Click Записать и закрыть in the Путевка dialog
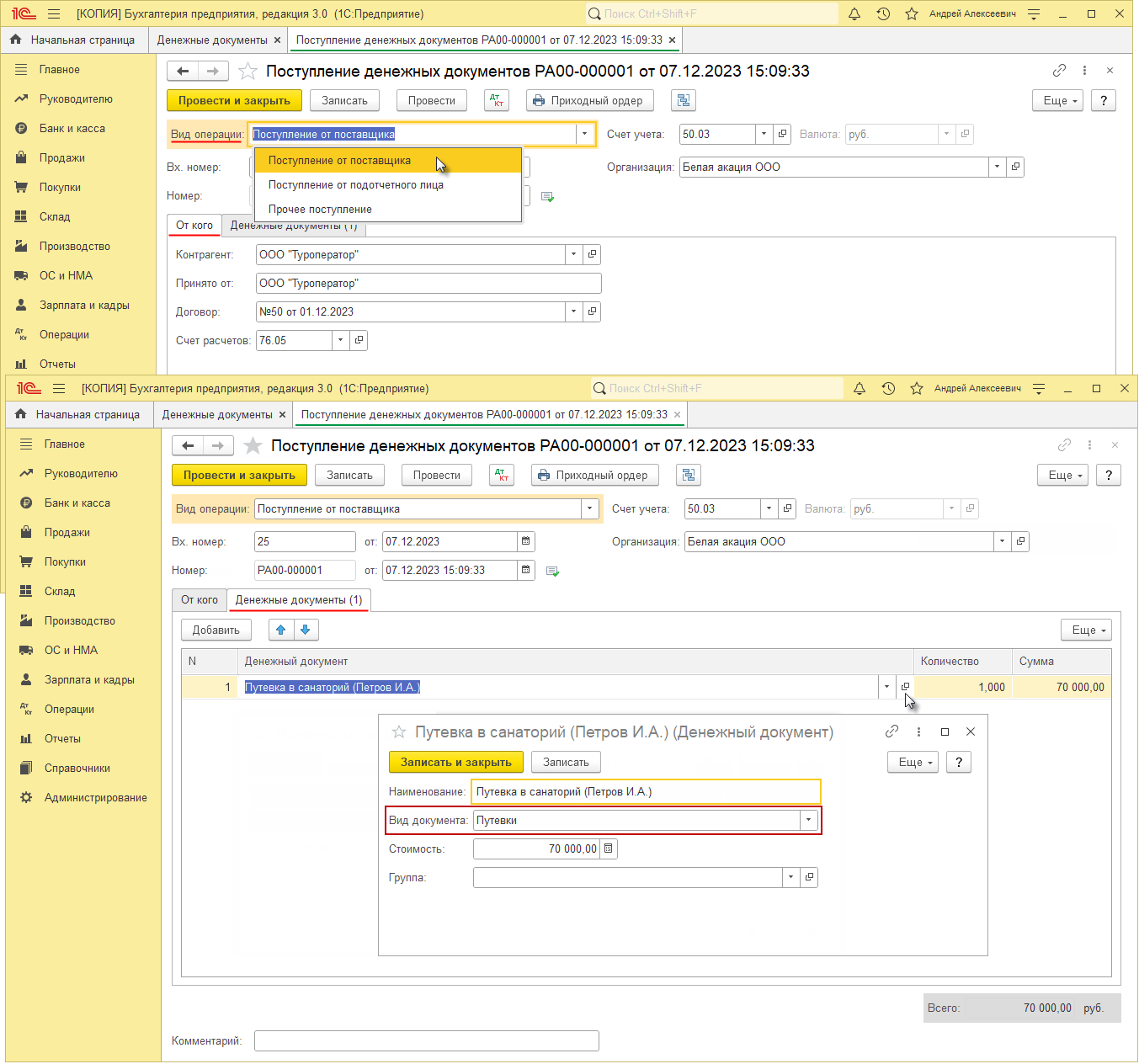The width and height of the screenshot is (1139, 1064). (456, 762)
